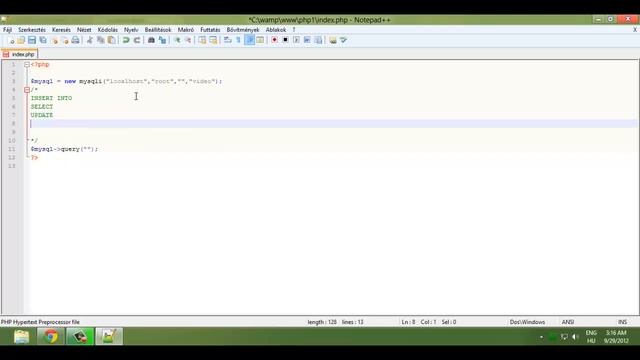
Task: Toggle INS insert mode in status bar
Action: [622, 322]
